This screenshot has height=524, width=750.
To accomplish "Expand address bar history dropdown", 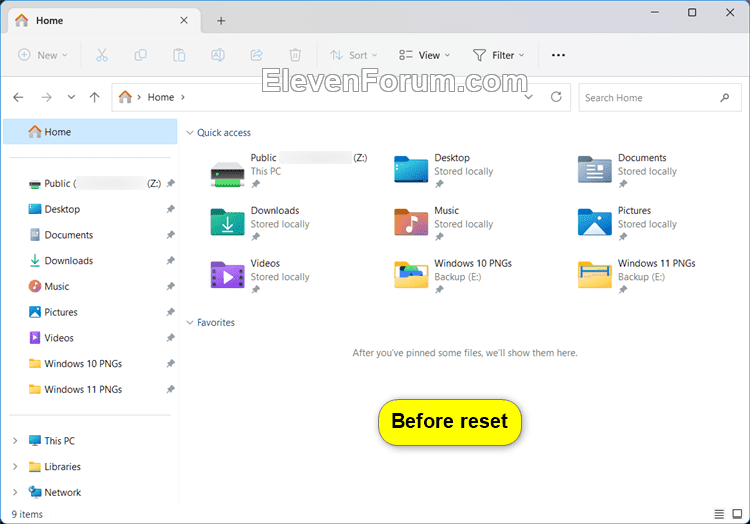I will tap(529, 97).
